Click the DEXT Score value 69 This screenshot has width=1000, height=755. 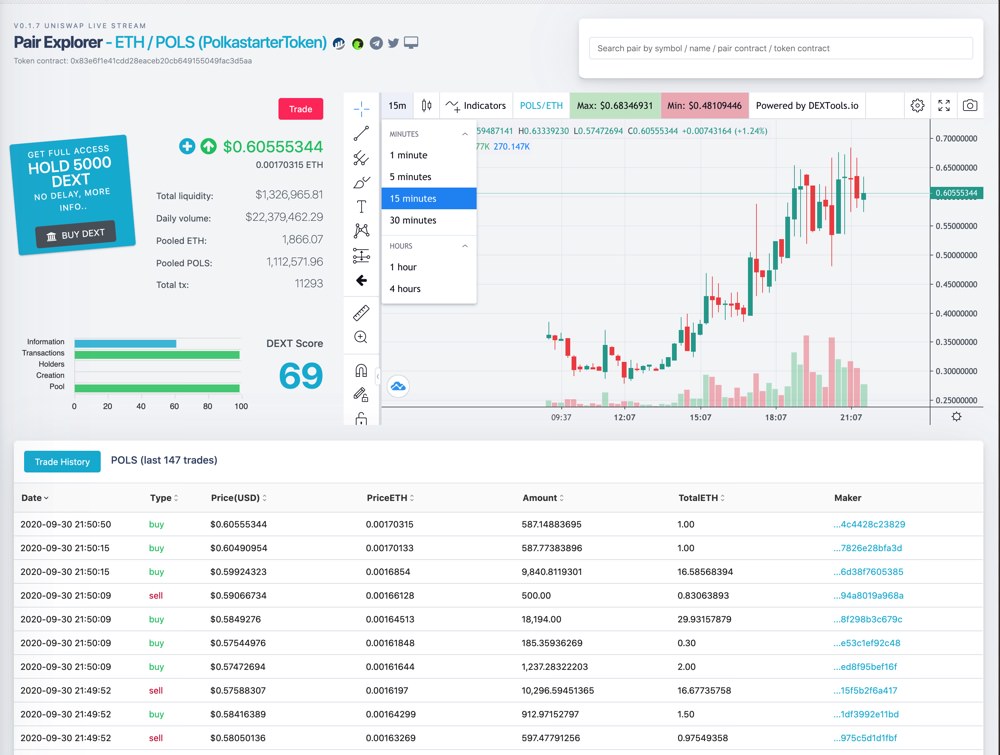point(300,376)
